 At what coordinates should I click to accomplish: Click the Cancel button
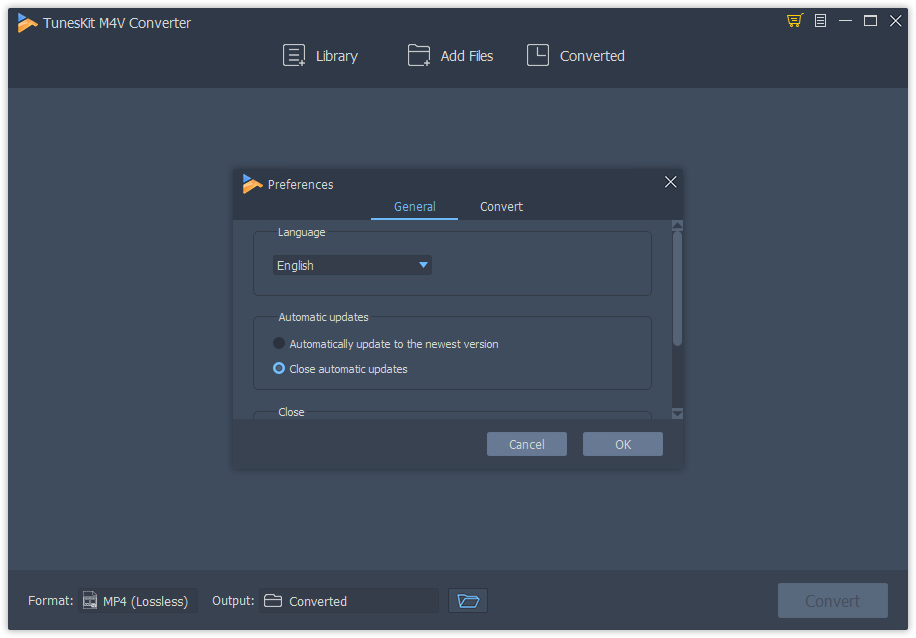click(x=526, y=444)
